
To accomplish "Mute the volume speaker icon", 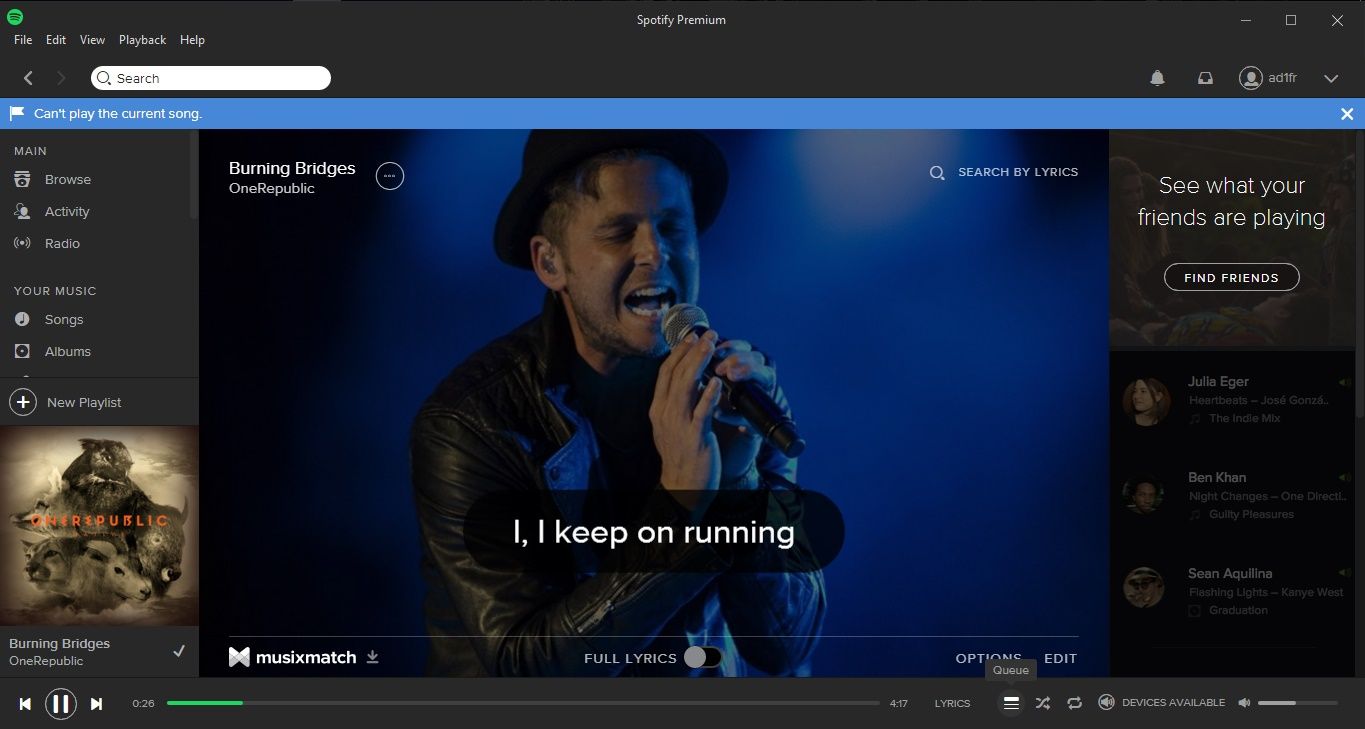I will point(1244,703).
